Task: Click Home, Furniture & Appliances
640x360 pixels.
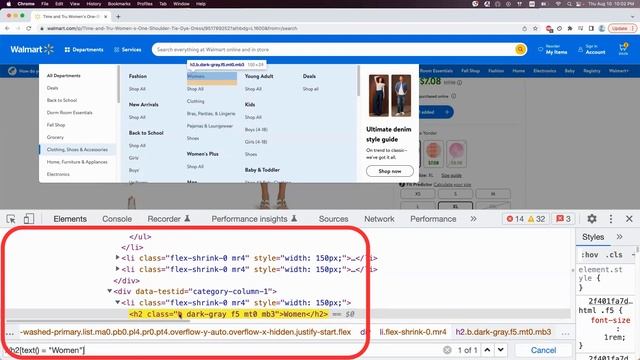Action: click(x=77, y=162)
